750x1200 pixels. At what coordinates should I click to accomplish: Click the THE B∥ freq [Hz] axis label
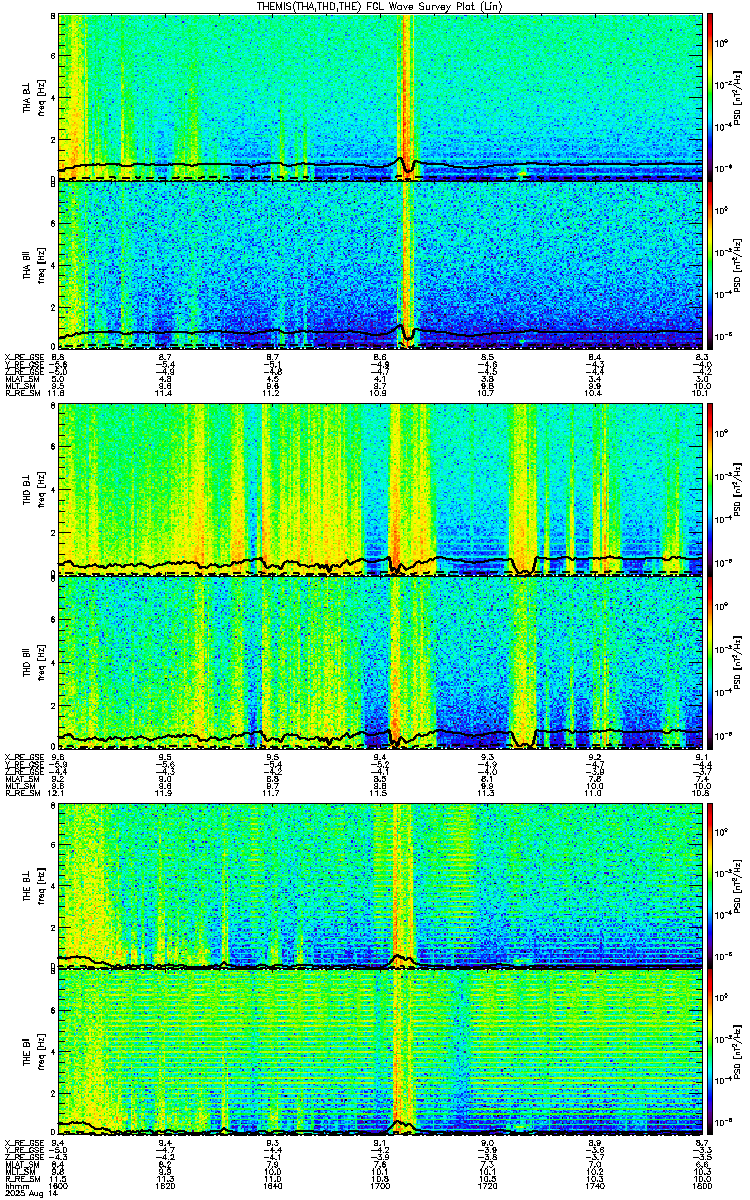pos(40,1051)
